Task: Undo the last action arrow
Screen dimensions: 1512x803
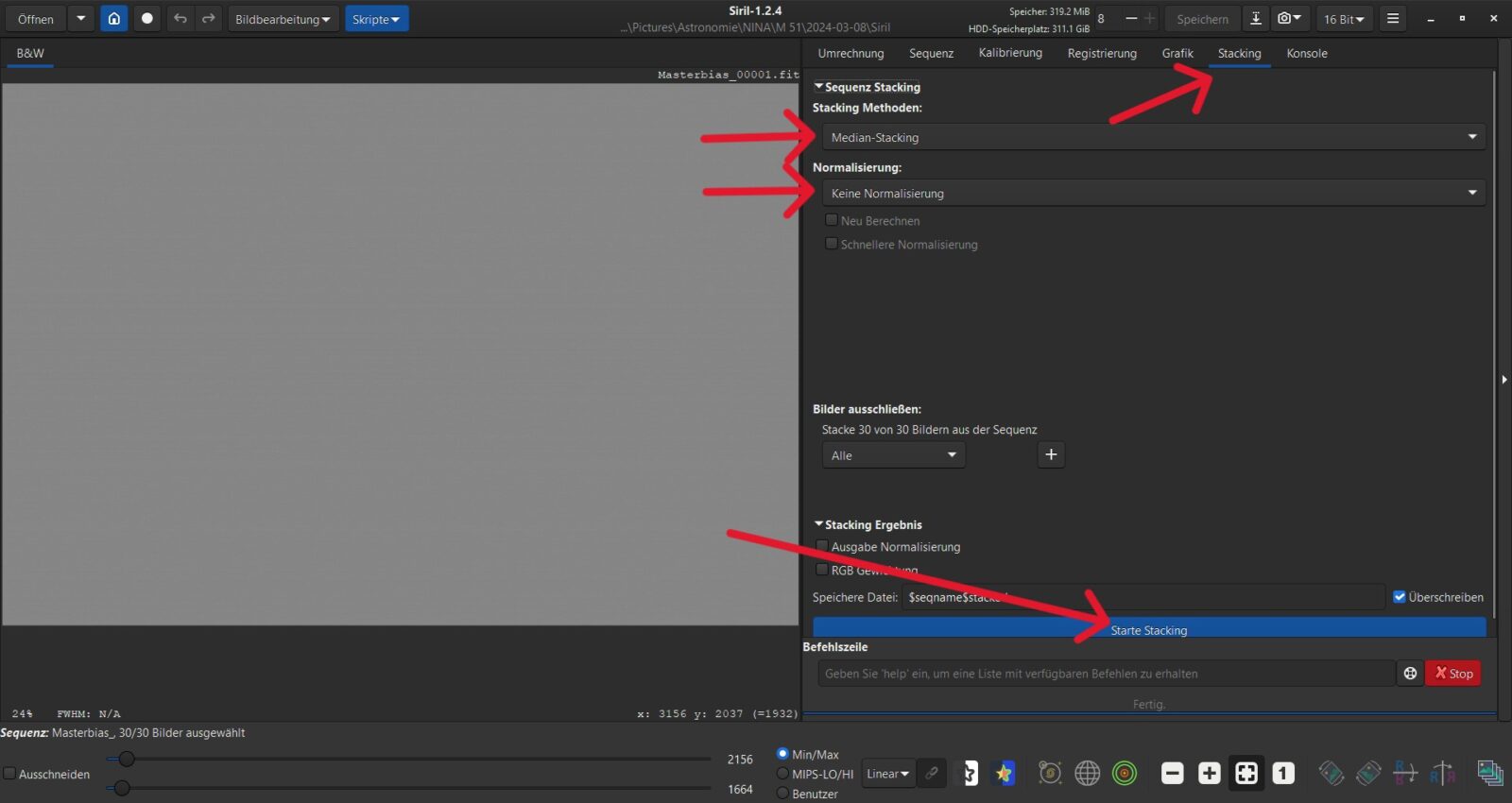Action: [x=180, y=18]
